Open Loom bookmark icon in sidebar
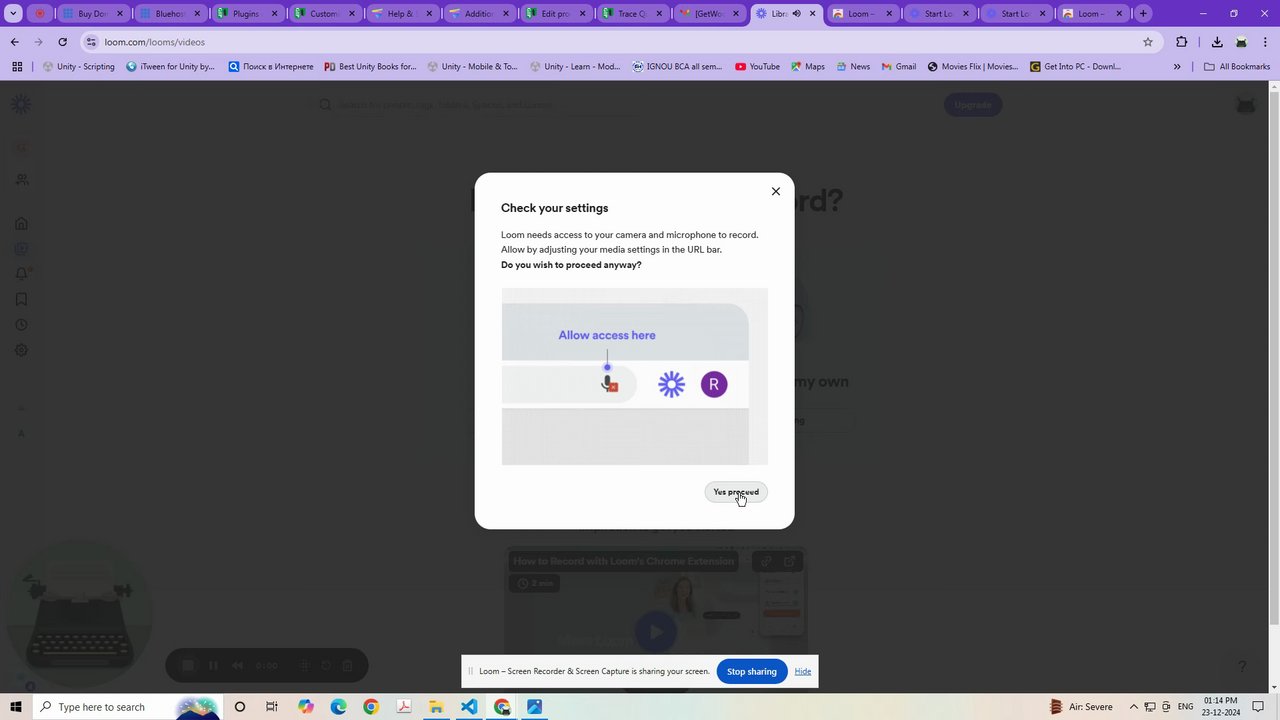Viewport: 1280px width, 720px height. pyautogui.click(x=21, y=299)
